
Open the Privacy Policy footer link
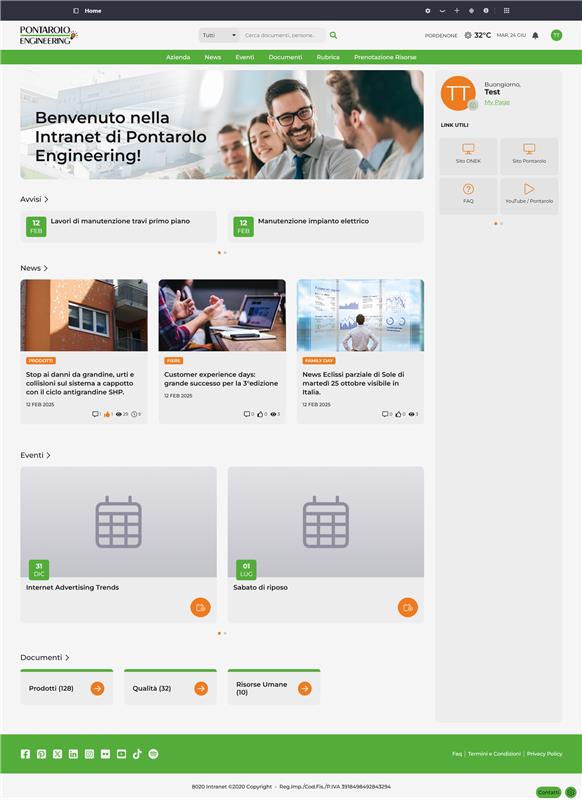544,754
